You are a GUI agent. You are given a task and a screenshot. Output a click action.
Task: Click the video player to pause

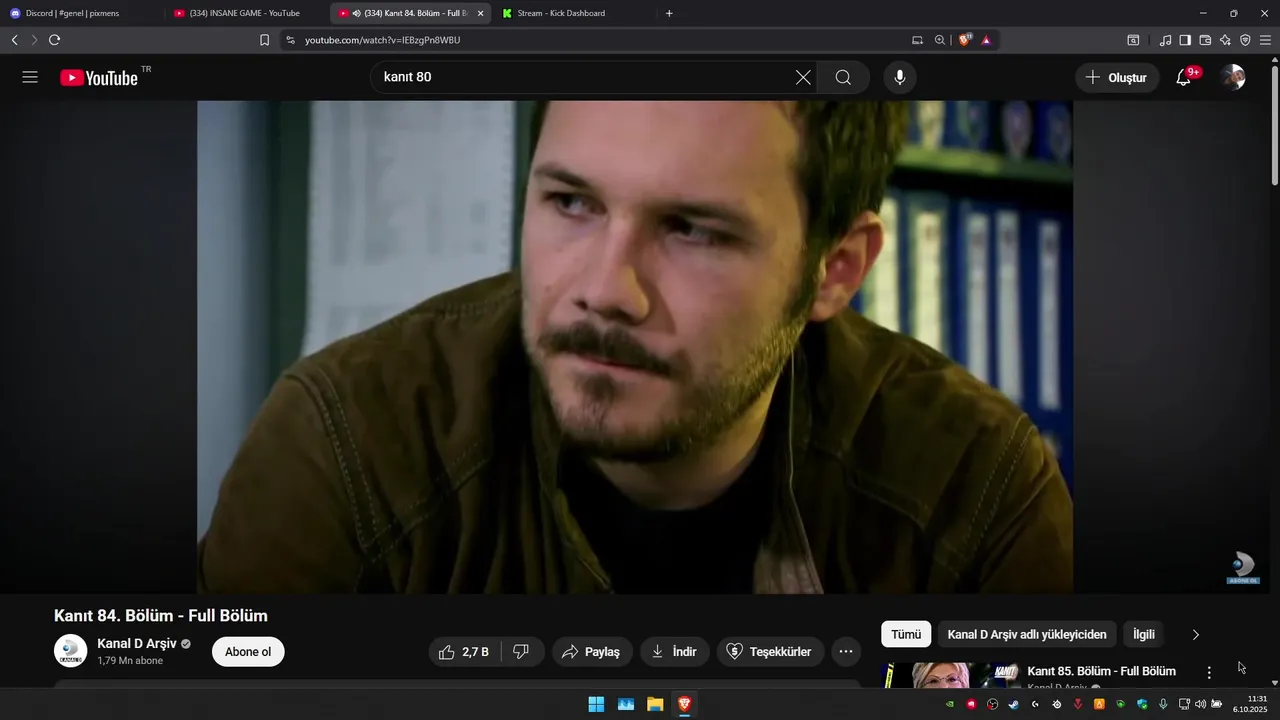635,347
